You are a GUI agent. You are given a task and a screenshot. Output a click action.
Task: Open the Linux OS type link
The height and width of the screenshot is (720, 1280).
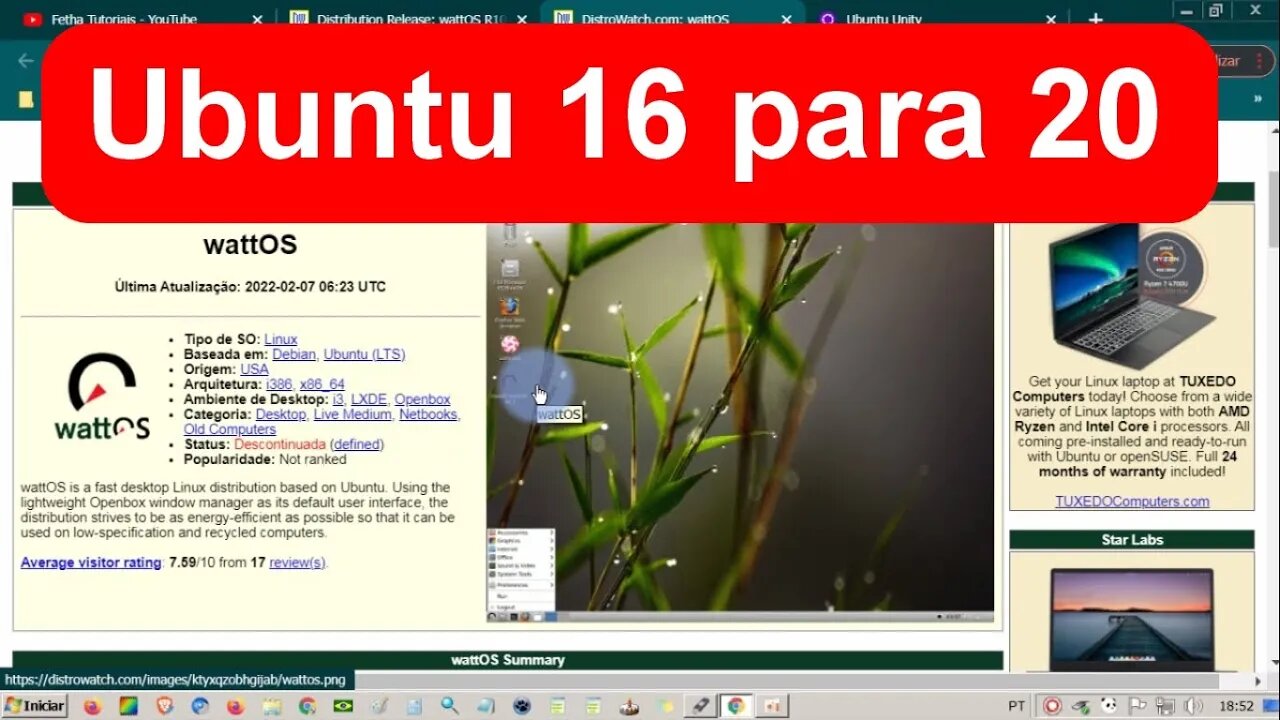pyautogui.click(x=280, y=339)
